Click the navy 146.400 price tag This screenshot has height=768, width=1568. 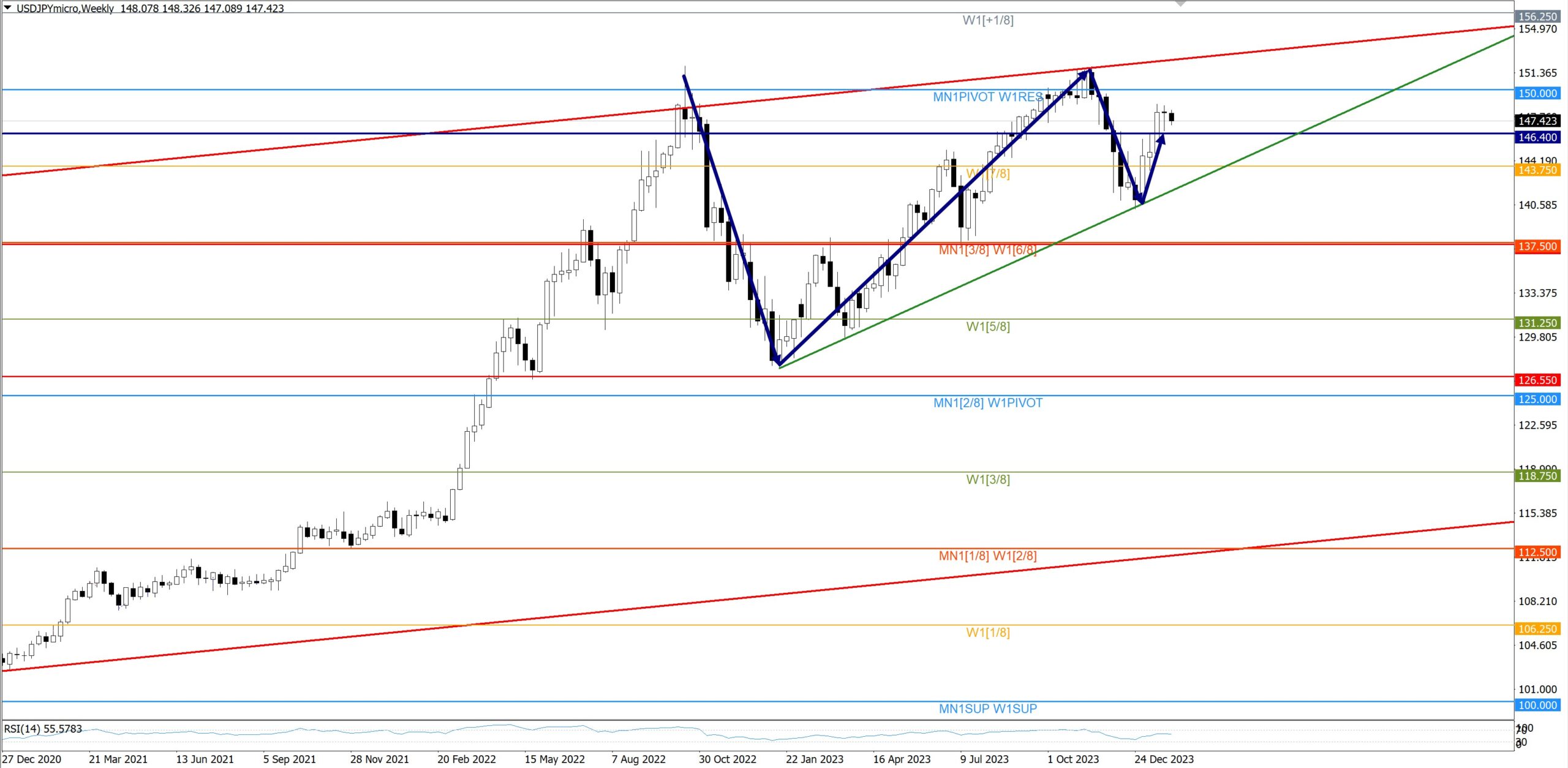(x=1537, y=137)
